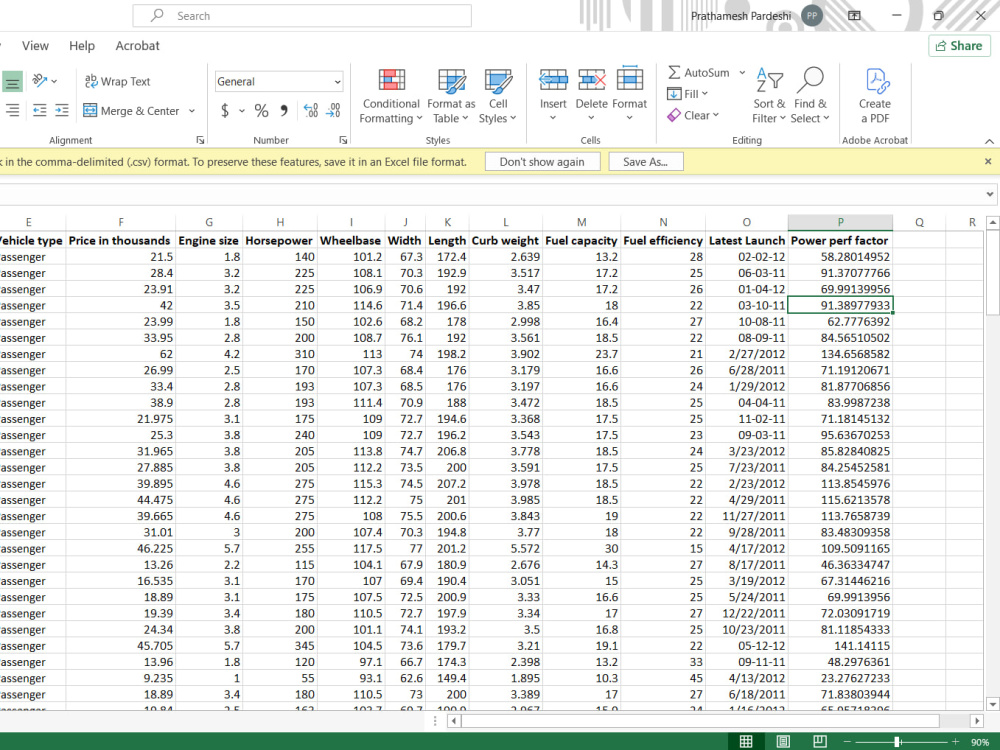Switch to Page Break Preview
The image size is (1000, 750).
pos(820,741)
